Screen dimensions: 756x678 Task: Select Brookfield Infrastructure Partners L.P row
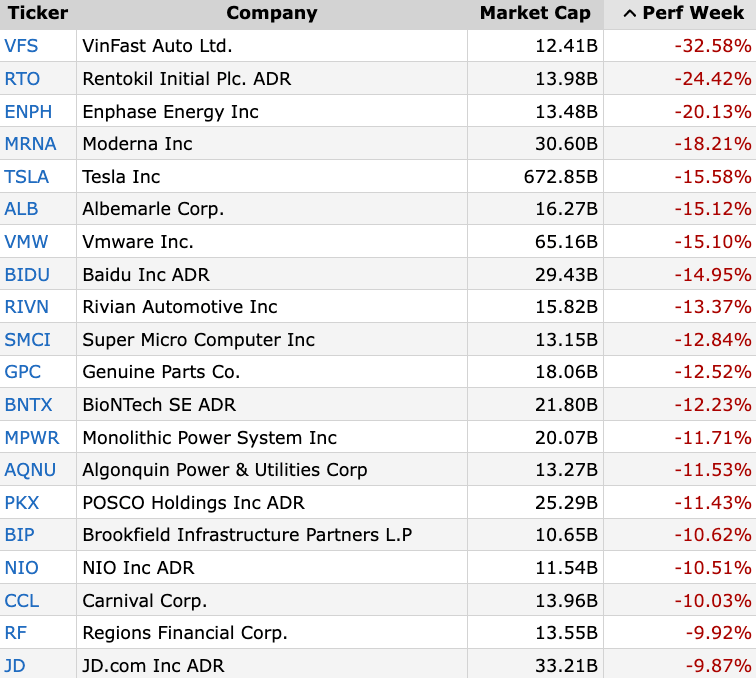point(247,535)
